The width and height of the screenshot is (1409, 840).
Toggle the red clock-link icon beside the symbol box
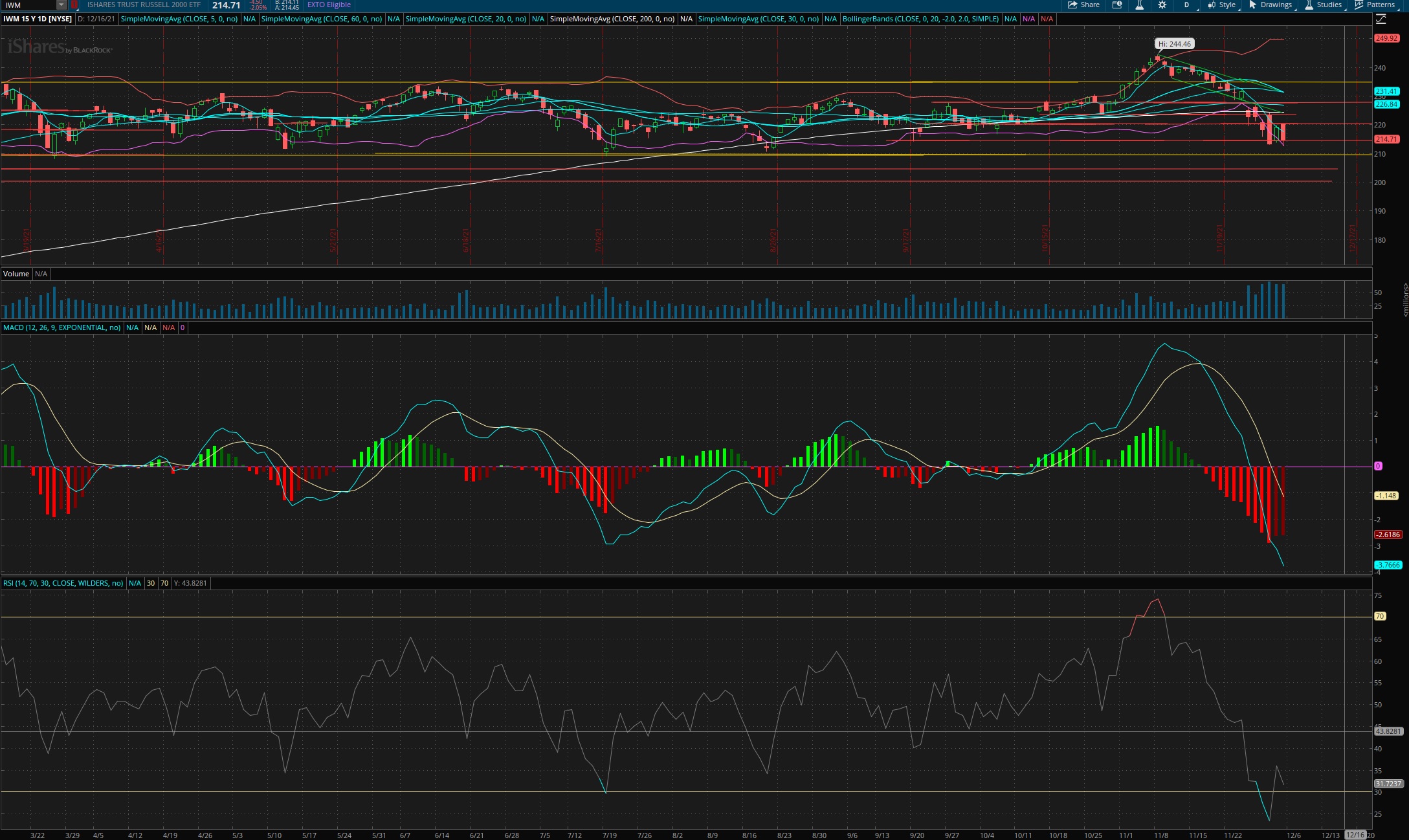(x=74, y=5)
